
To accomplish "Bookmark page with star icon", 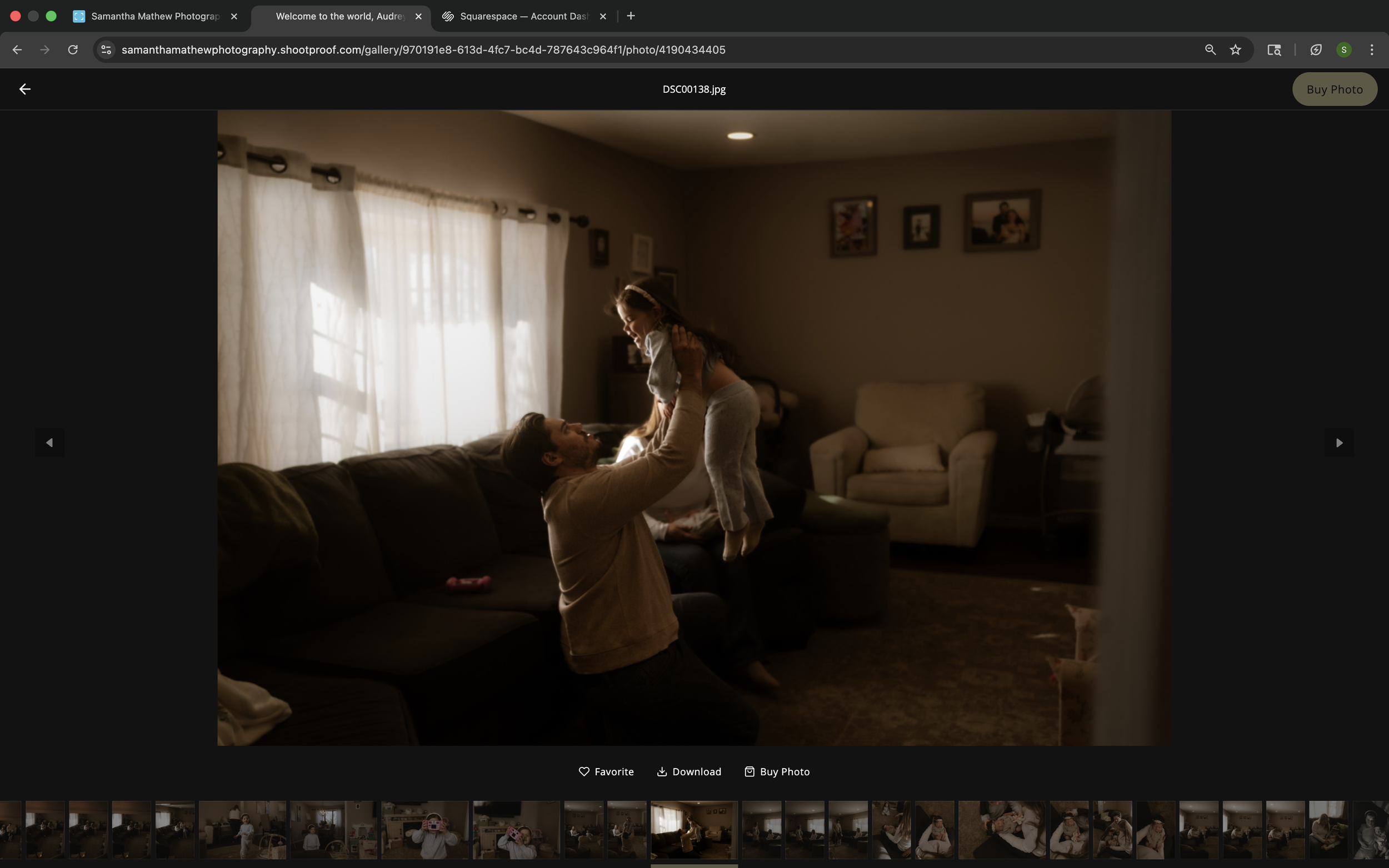I will (1236, 50).
